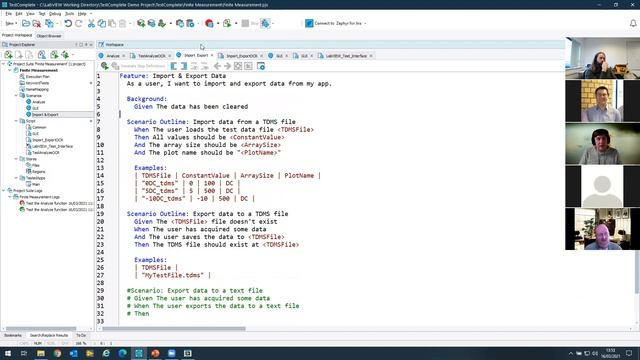Image resolution: width=640 pixels, height=360 pixels.
Task: Click the Run test icon in main toolbar
Action: [x=227, y=23]
